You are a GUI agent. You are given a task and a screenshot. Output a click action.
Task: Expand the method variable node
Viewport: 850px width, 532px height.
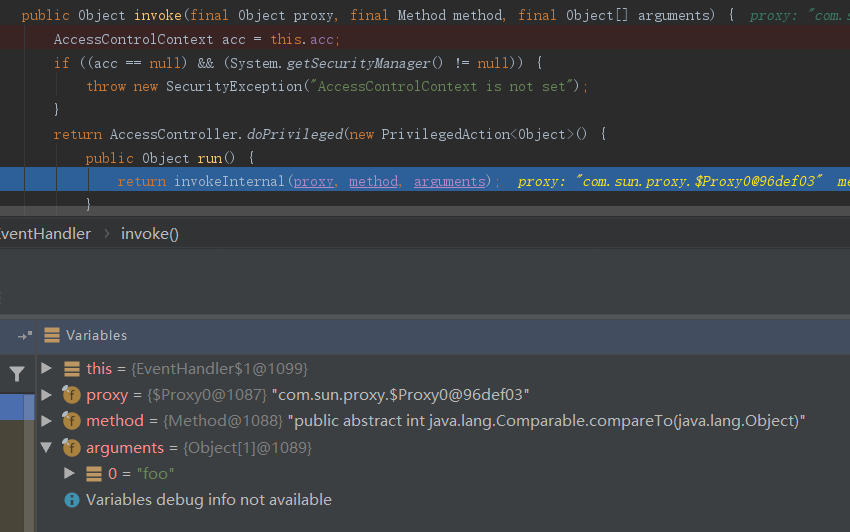(x=46, y=421)
